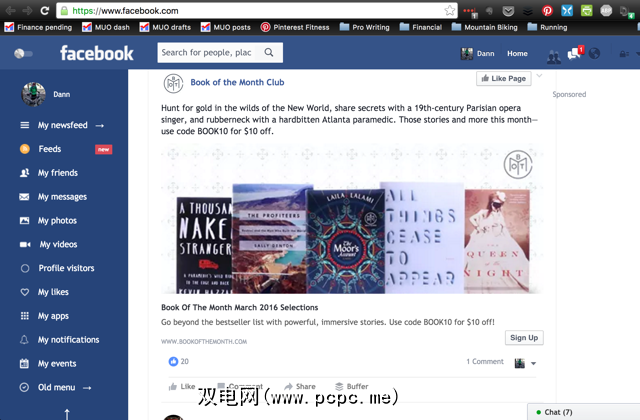Expand arrow next to My newsfeed
640x420 pixels.
click(100, 126)
